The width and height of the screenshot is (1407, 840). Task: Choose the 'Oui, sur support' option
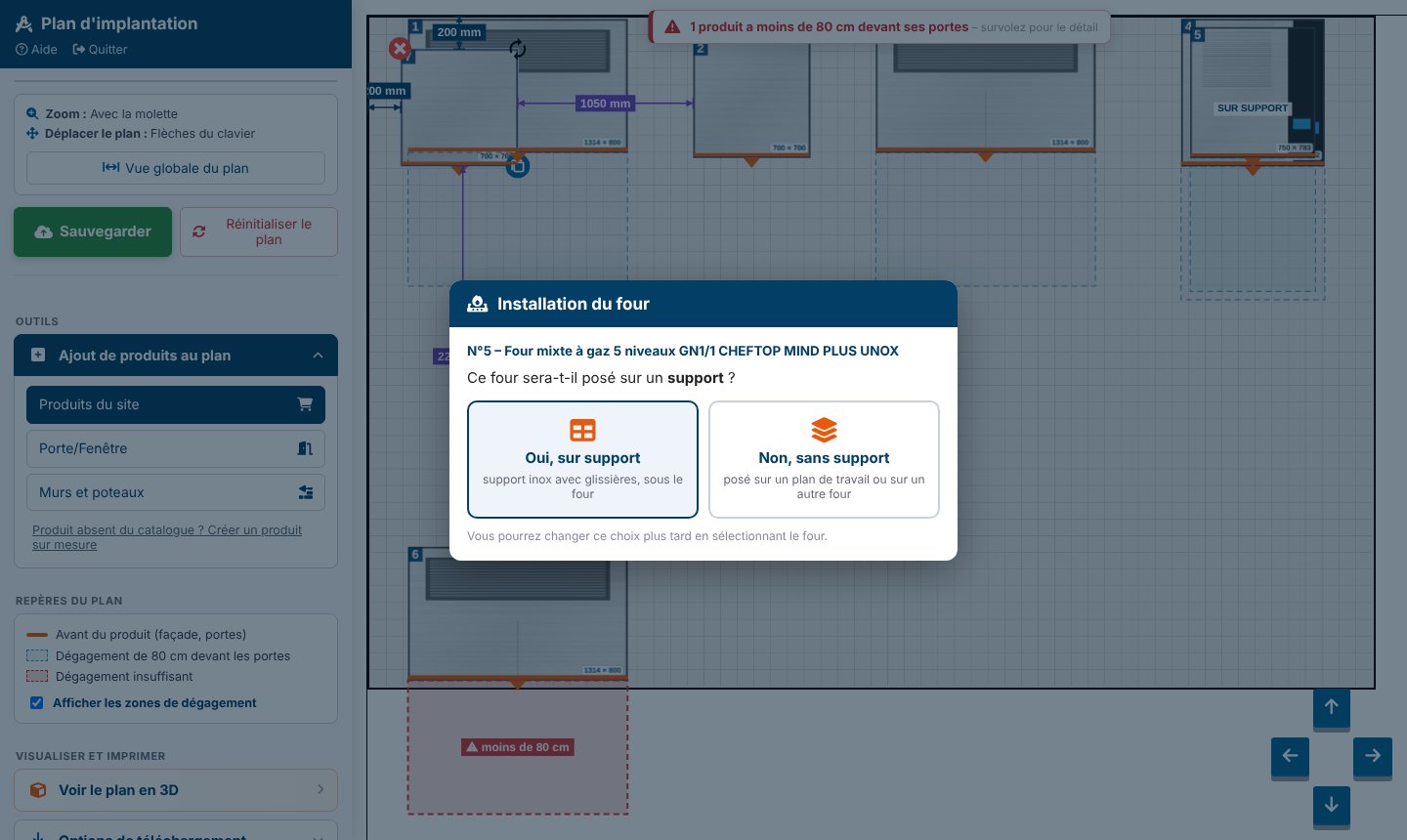click(582, 459)
